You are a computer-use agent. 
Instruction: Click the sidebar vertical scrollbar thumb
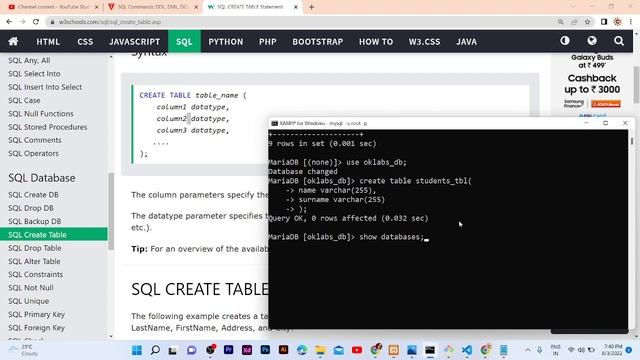click(111, 211)
